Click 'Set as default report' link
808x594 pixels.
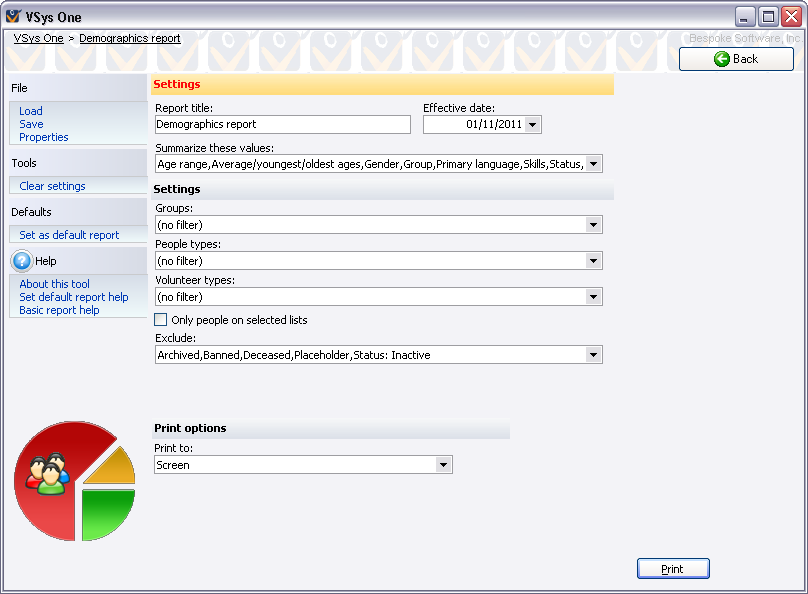69,235
